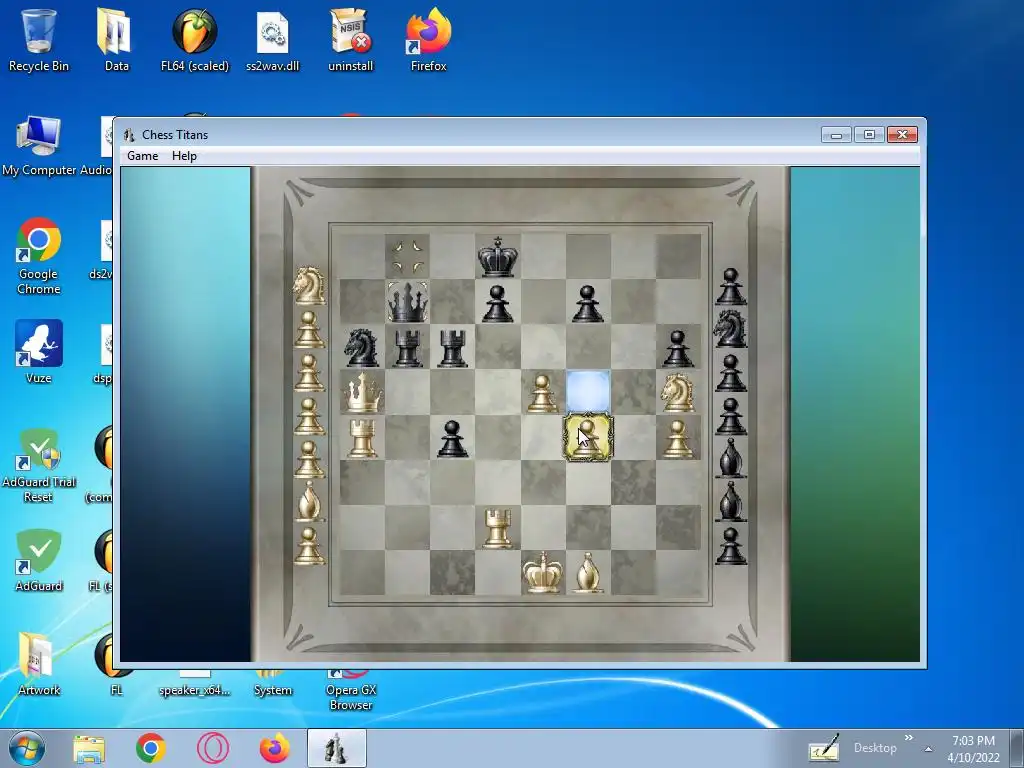This screenshot has width=1024, height=768.
Task: Click the selected white pawn on f4
Action: pos(588,438)
